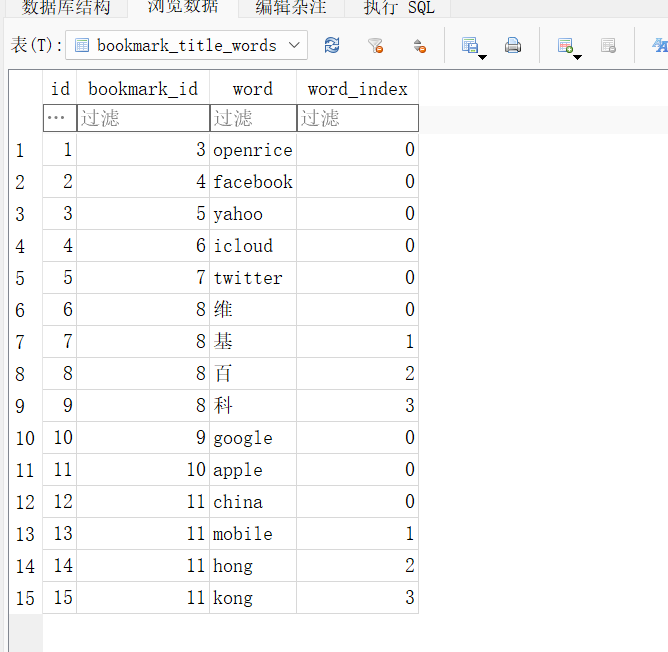Focus the bookmark_id filter field
Viewport: 668px width, 652px height.
click(143, 118)
